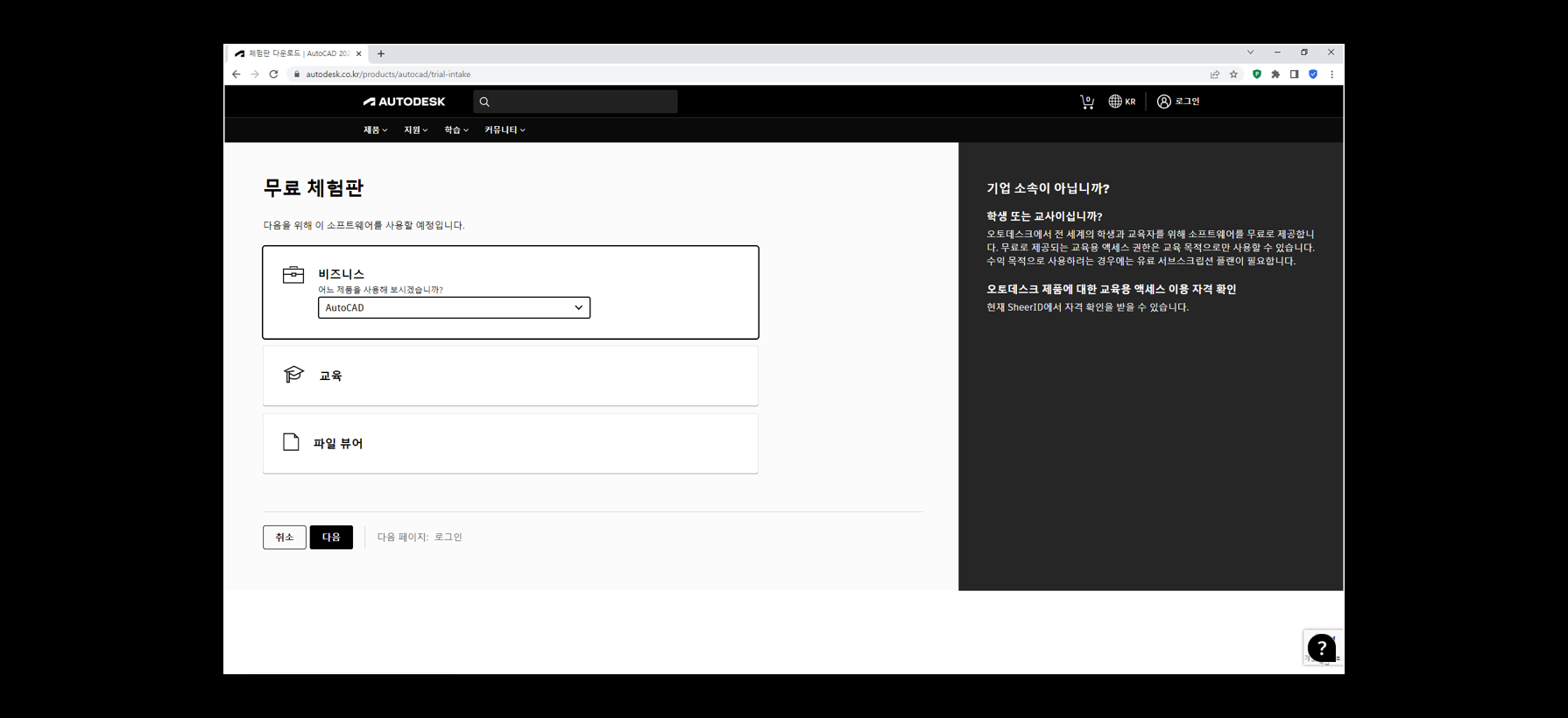Screen dimensions: 1568x718
Task: Open the Chrome three-dot menu
Action: [x=1332, y=74]
